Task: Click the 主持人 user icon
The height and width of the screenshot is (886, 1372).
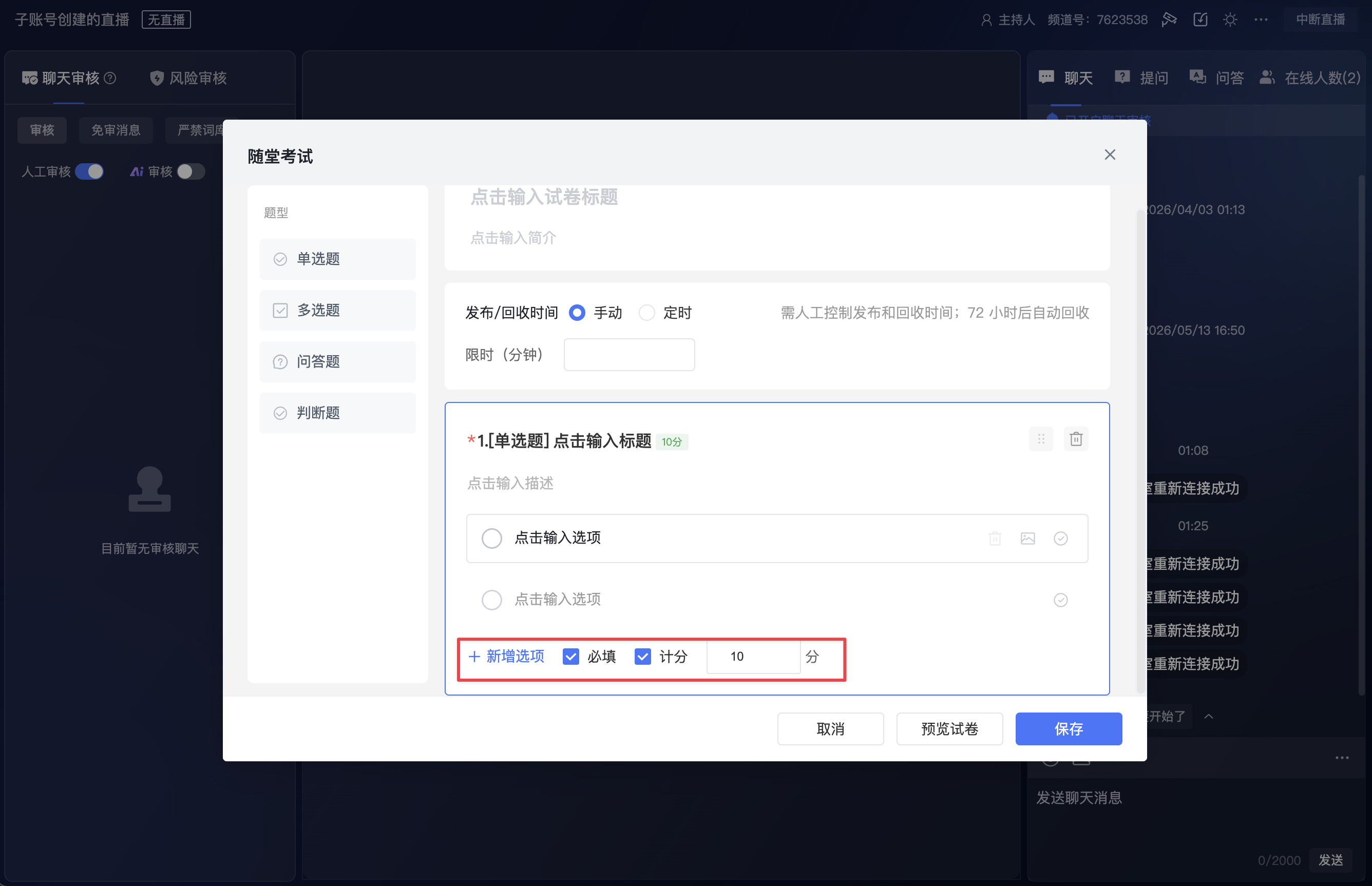Action: 986,20
